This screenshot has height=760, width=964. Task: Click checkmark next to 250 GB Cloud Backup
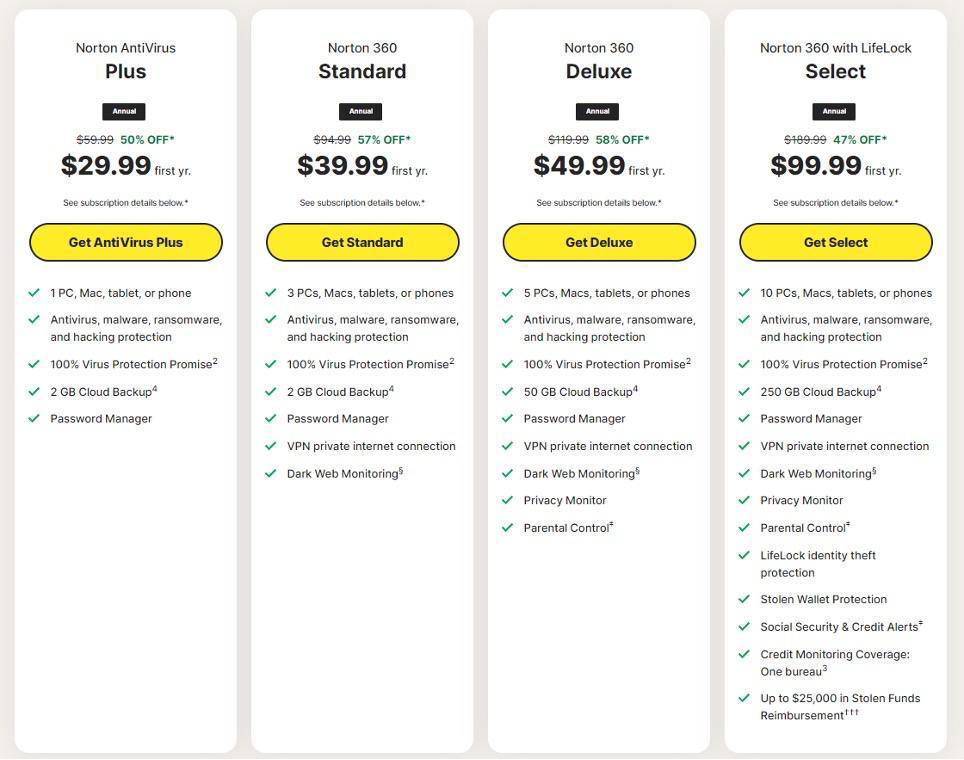click(x=744, y=392)
